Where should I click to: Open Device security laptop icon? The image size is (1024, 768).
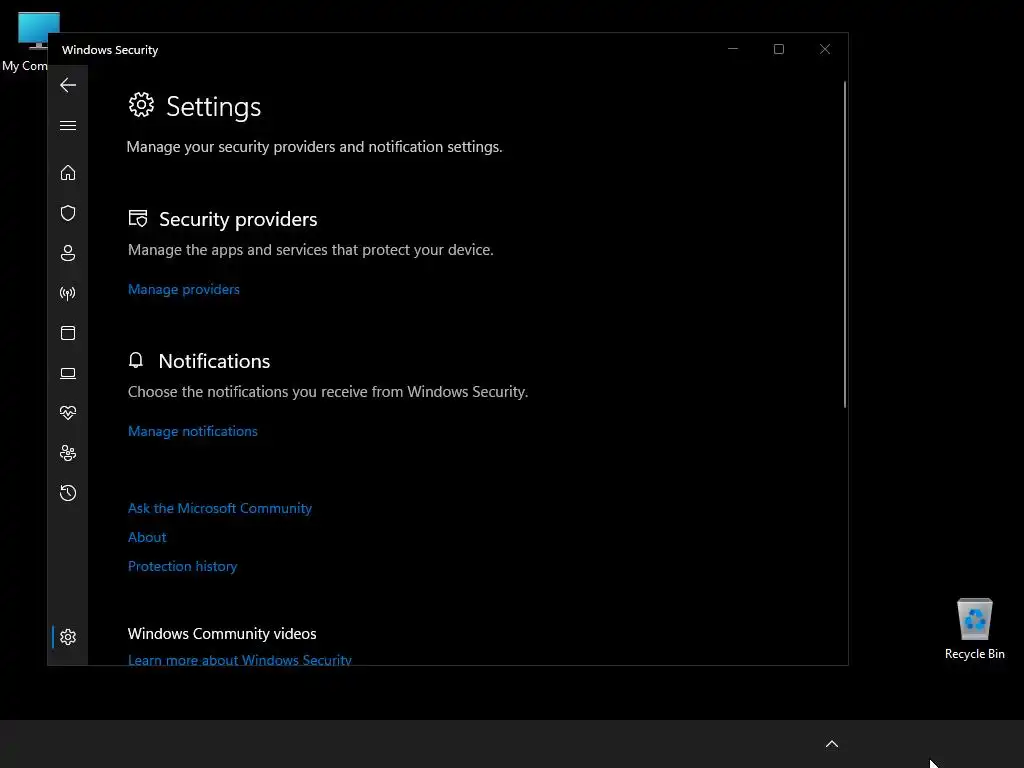[68, 373]
